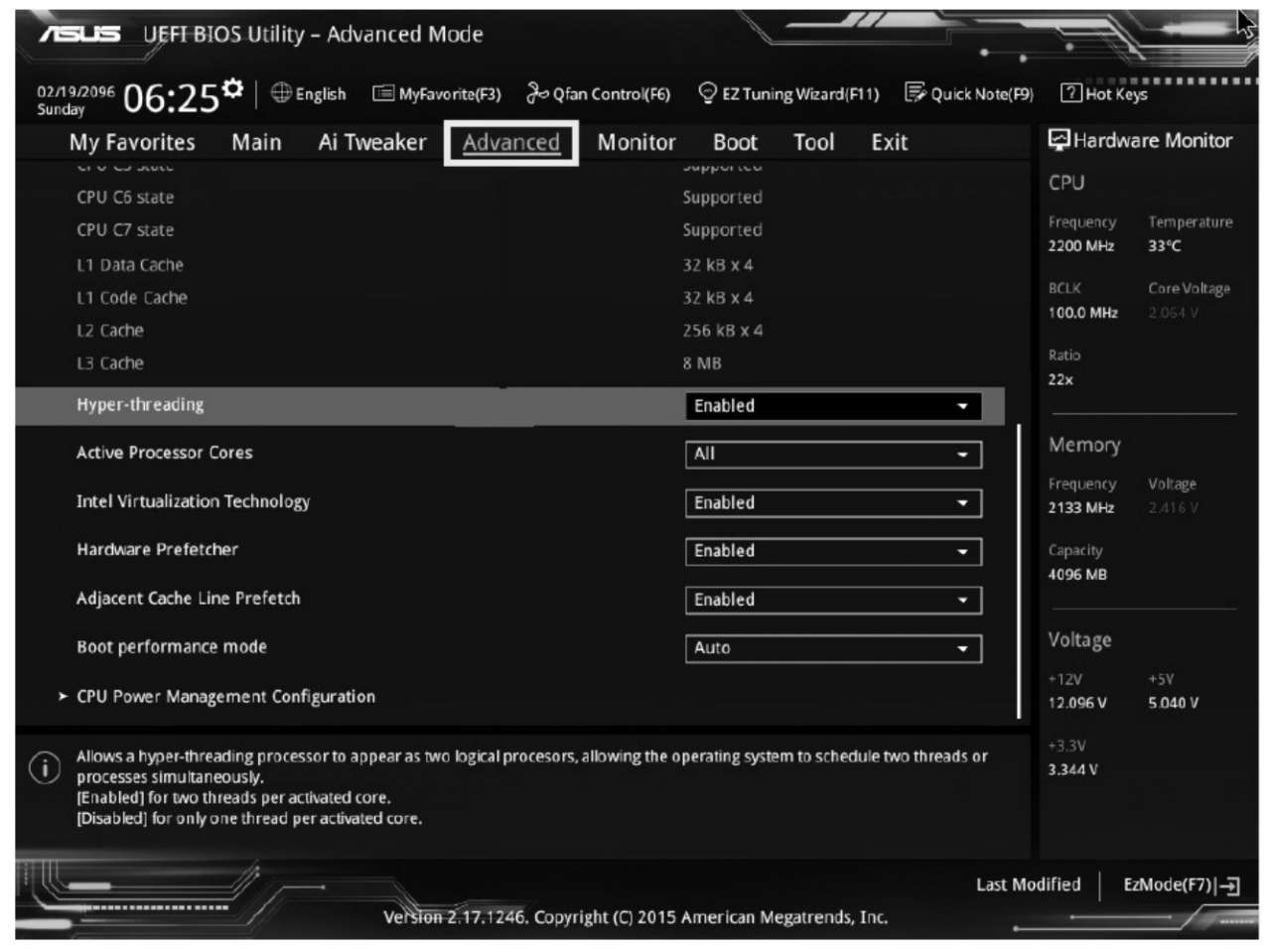Open the Hardware Prefetcher dropdown
The width and height of the screenshot is (1271, 952).
tap(833, 551)
